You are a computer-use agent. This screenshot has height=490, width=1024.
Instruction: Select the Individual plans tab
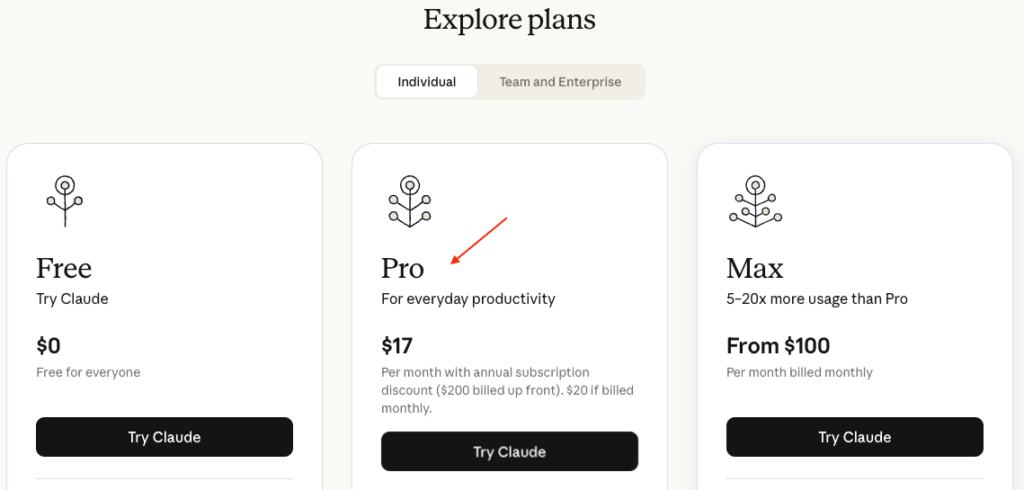coord(427,82)
